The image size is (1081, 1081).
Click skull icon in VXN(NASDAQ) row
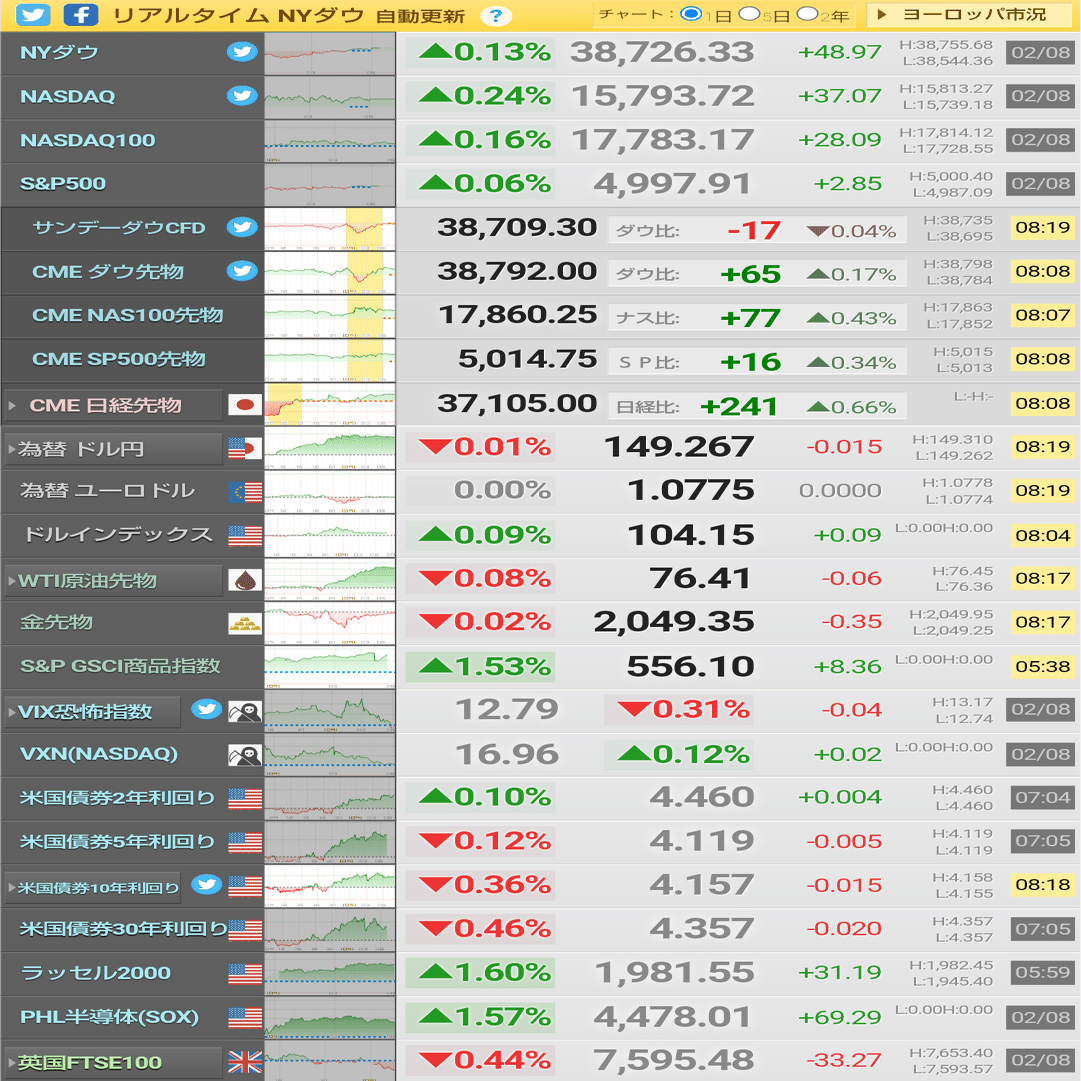[x=245, y=756]
